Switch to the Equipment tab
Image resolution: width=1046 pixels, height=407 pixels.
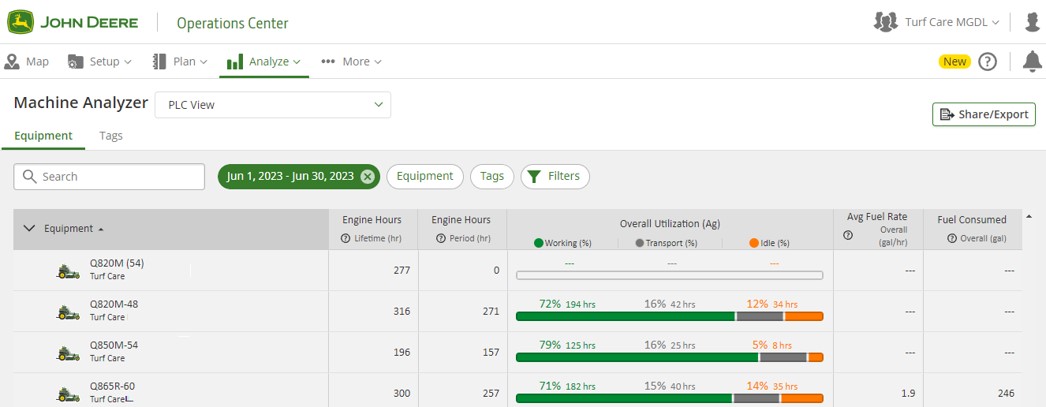43,135
